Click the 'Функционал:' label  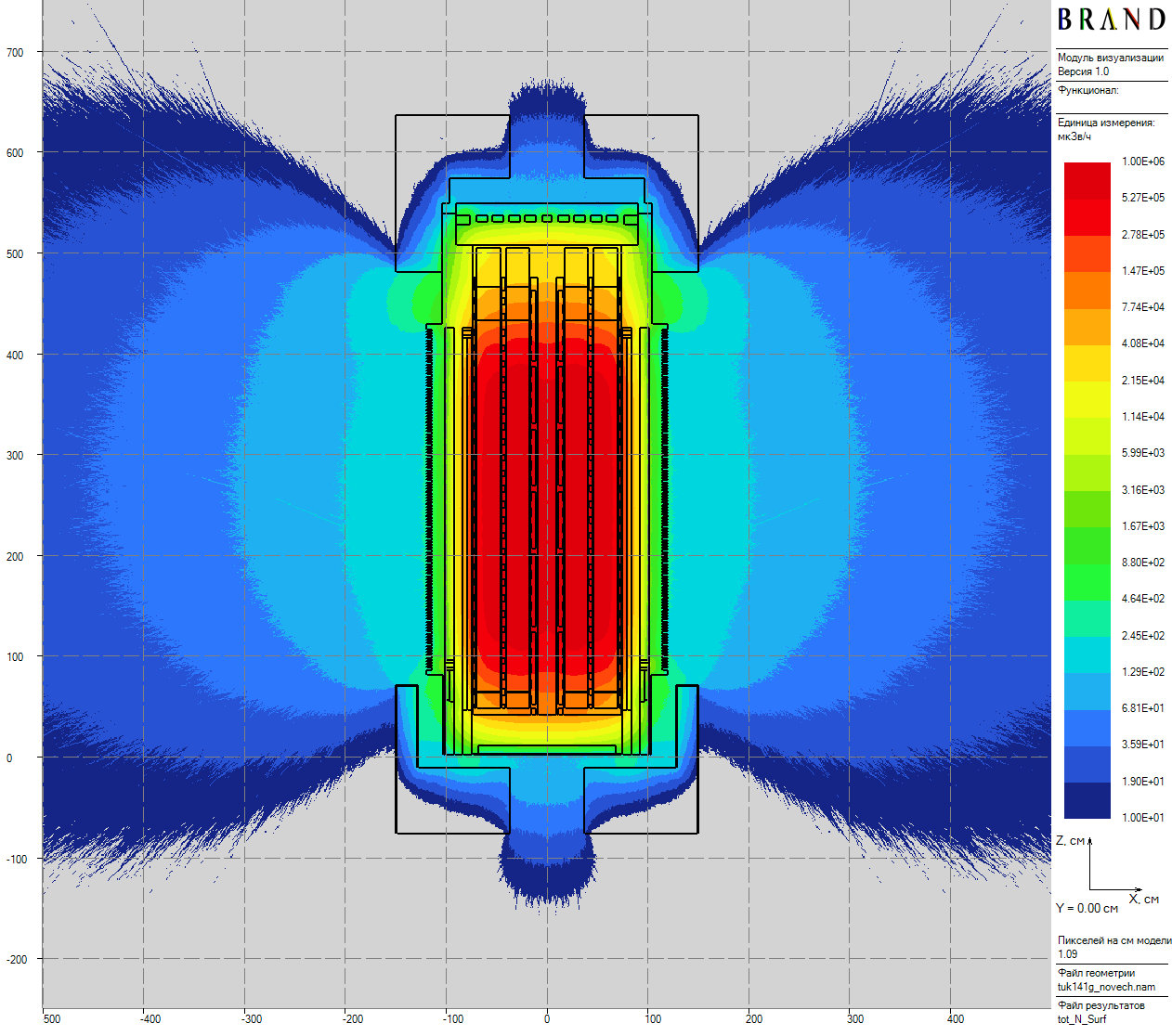(x=1087, y=91)
